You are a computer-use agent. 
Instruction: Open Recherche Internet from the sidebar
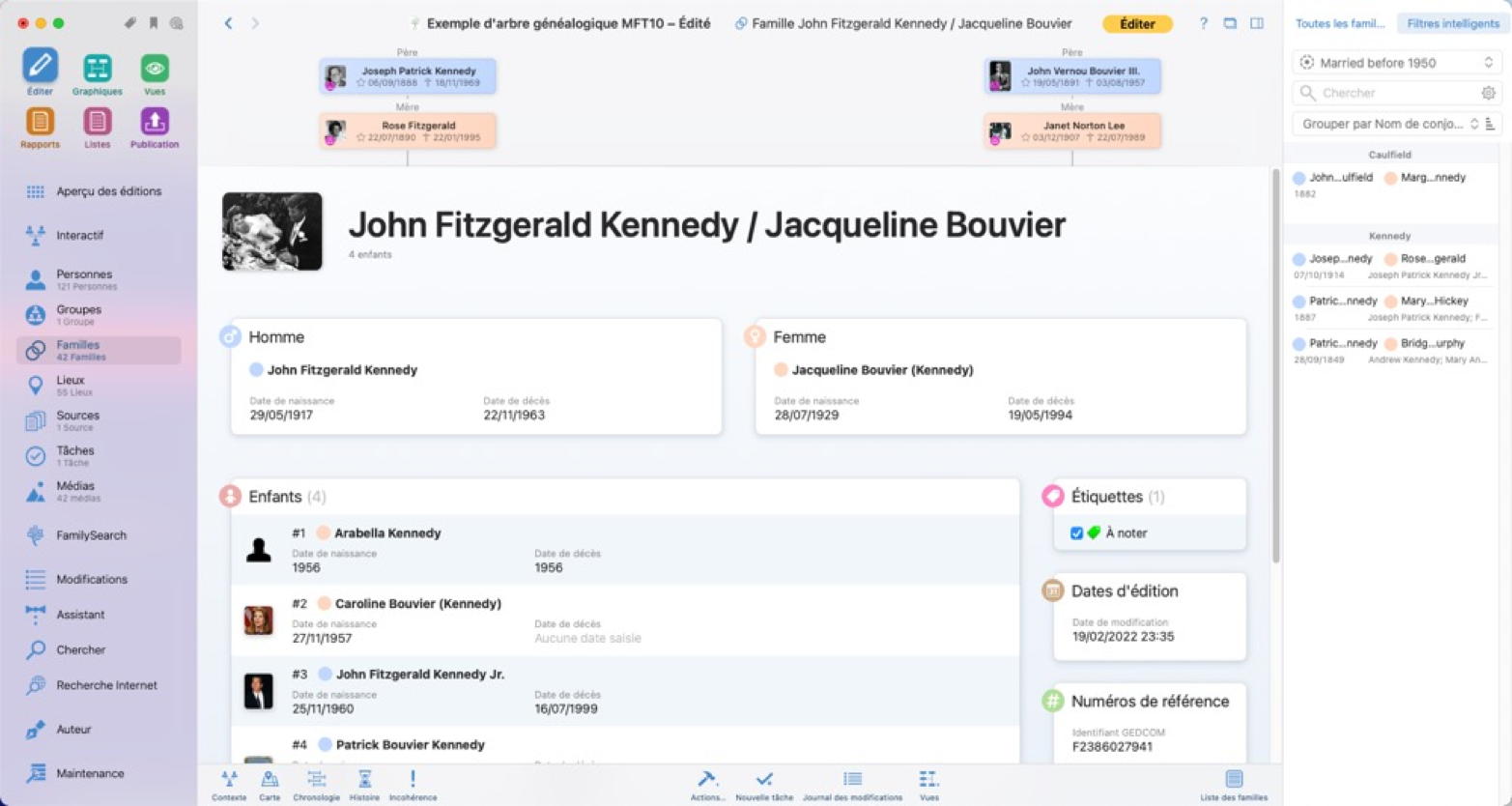point(99,685)
